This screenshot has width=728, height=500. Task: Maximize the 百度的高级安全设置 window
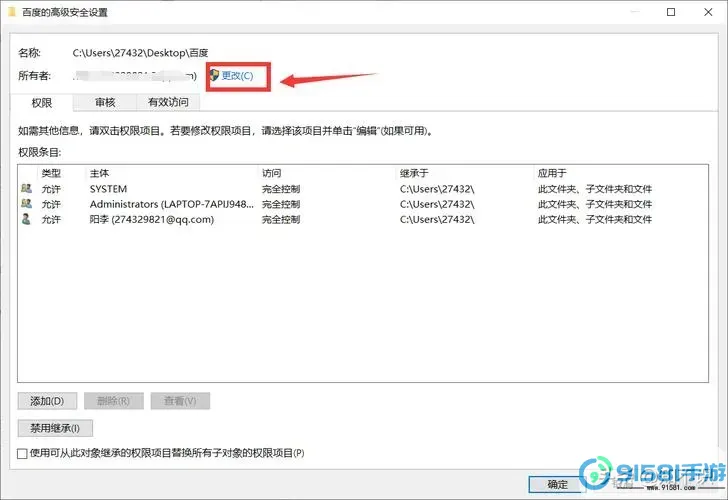[x=671, y=12]
